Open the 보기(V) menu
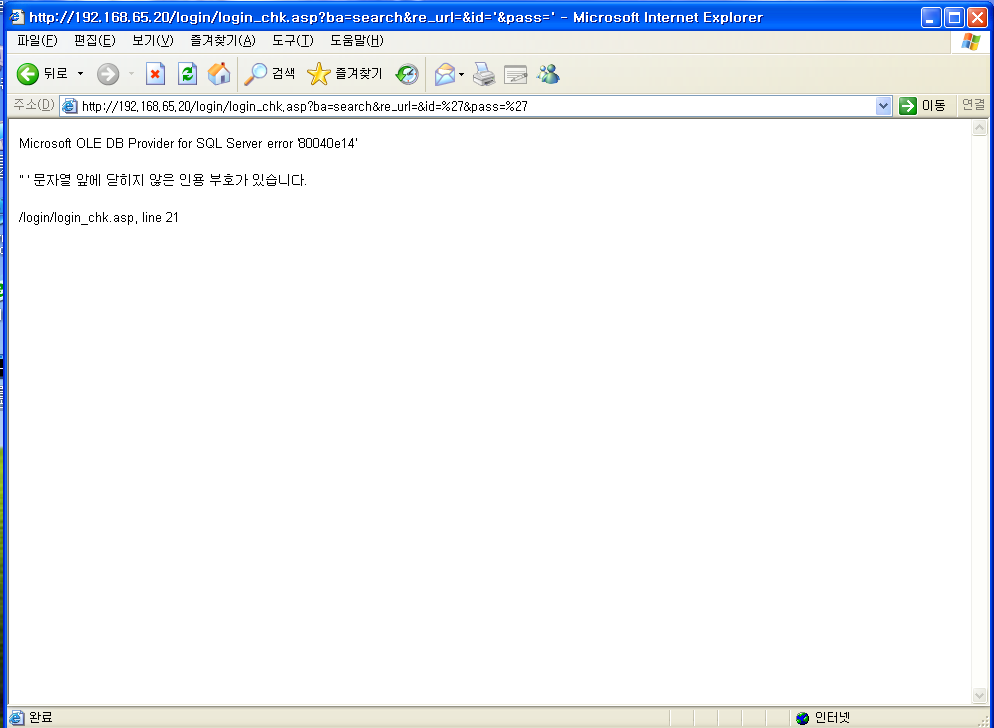The height and width of the screenshot is (728, 994). pyautogui.click(x=153, y=41)
